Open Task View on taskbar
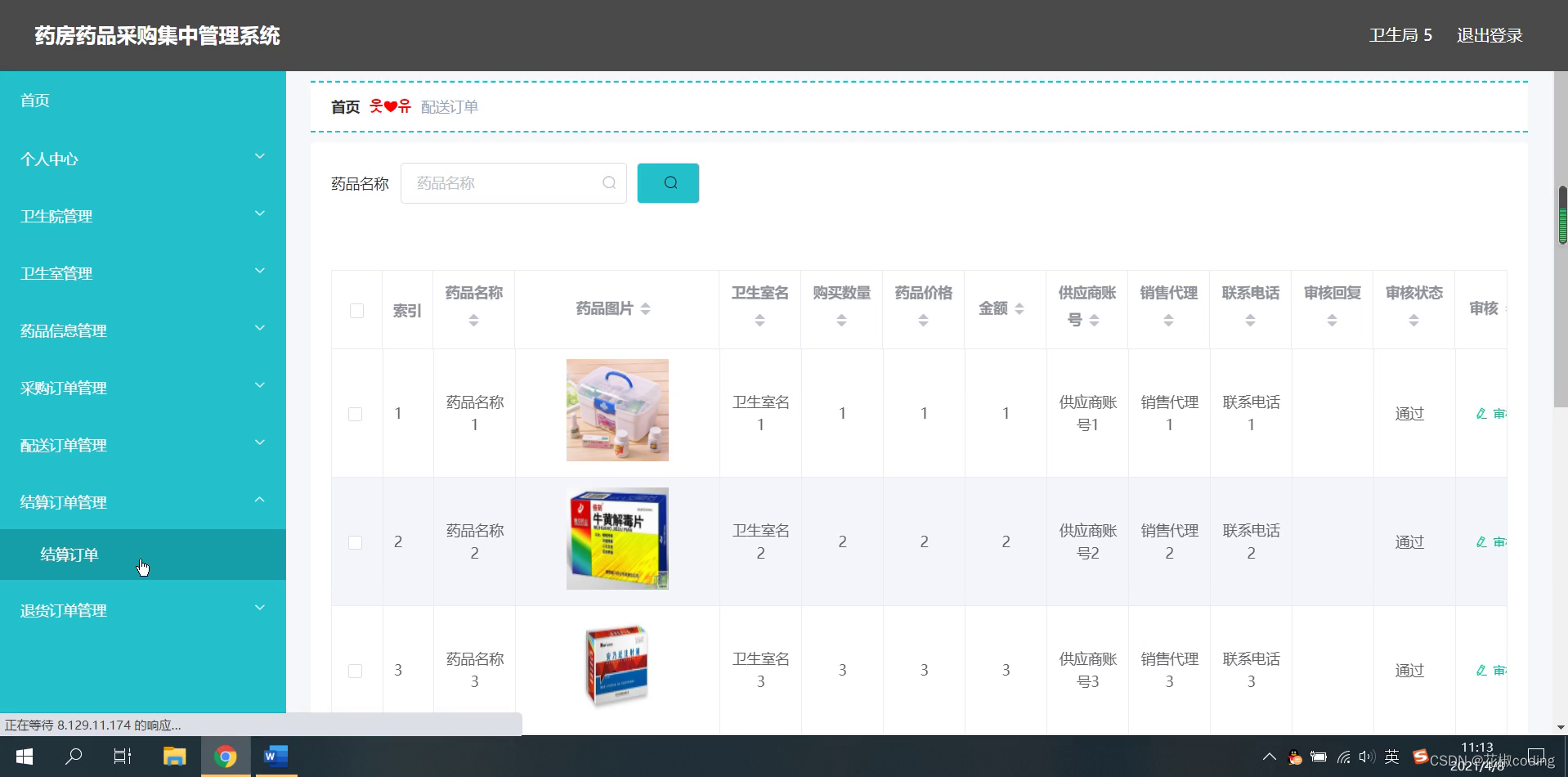 [123, 757]
